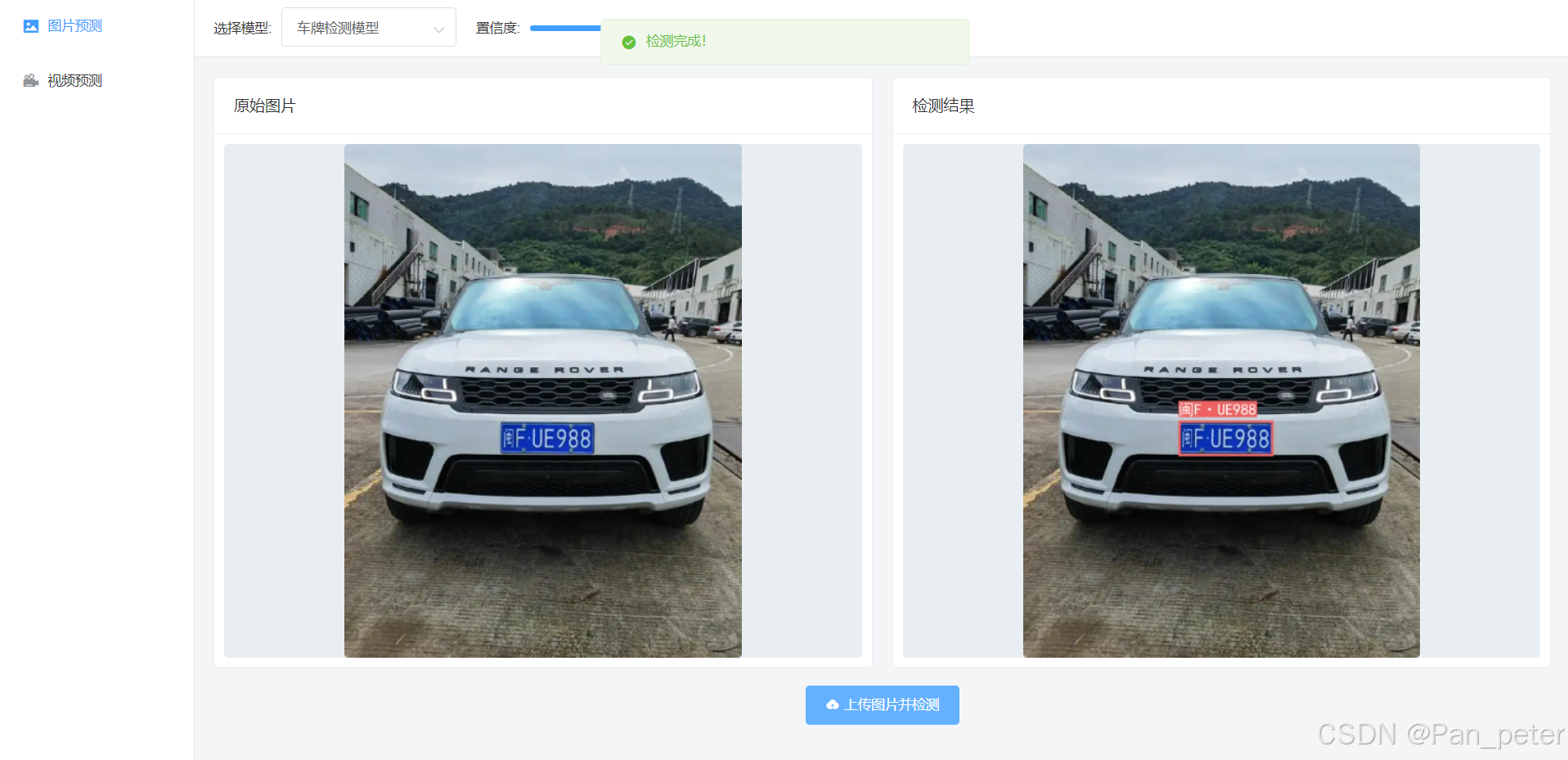Click the video prediction camera icon
This screenshot has height=760, width=1568.
[31, 80]
